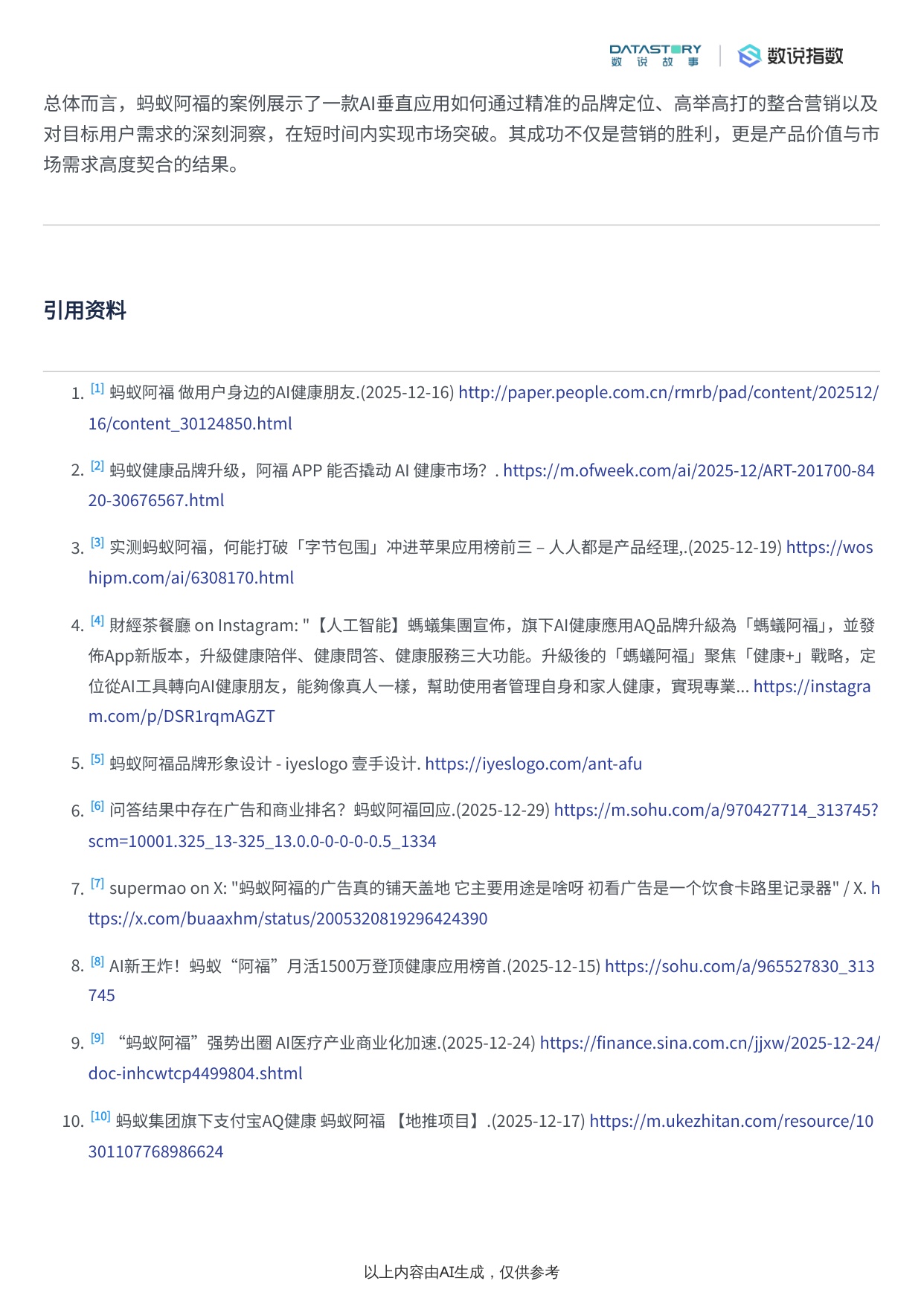This screenshot has width=924, height=1307.
Task: Click footnote marker [9]
Action: [97, 1038]
